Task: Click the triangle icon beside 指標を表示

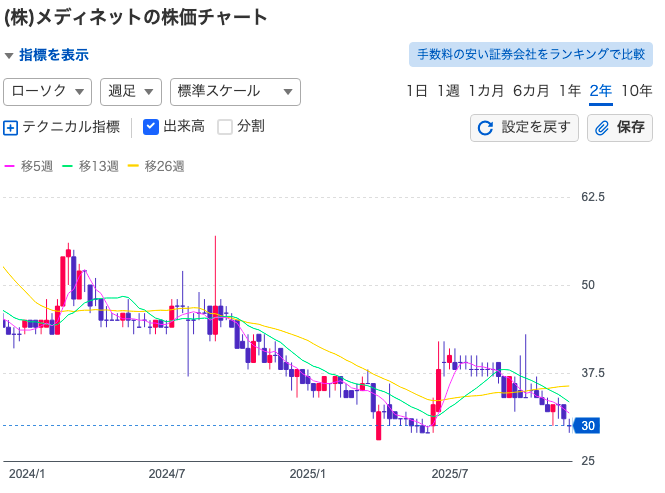Action: tap(9, 56)
